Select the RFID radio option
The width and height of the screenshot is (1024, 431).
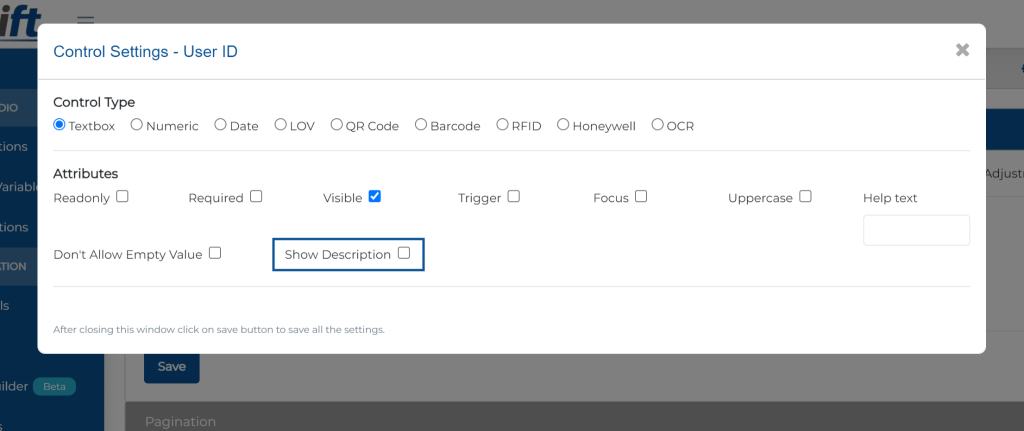pos(502,124)
